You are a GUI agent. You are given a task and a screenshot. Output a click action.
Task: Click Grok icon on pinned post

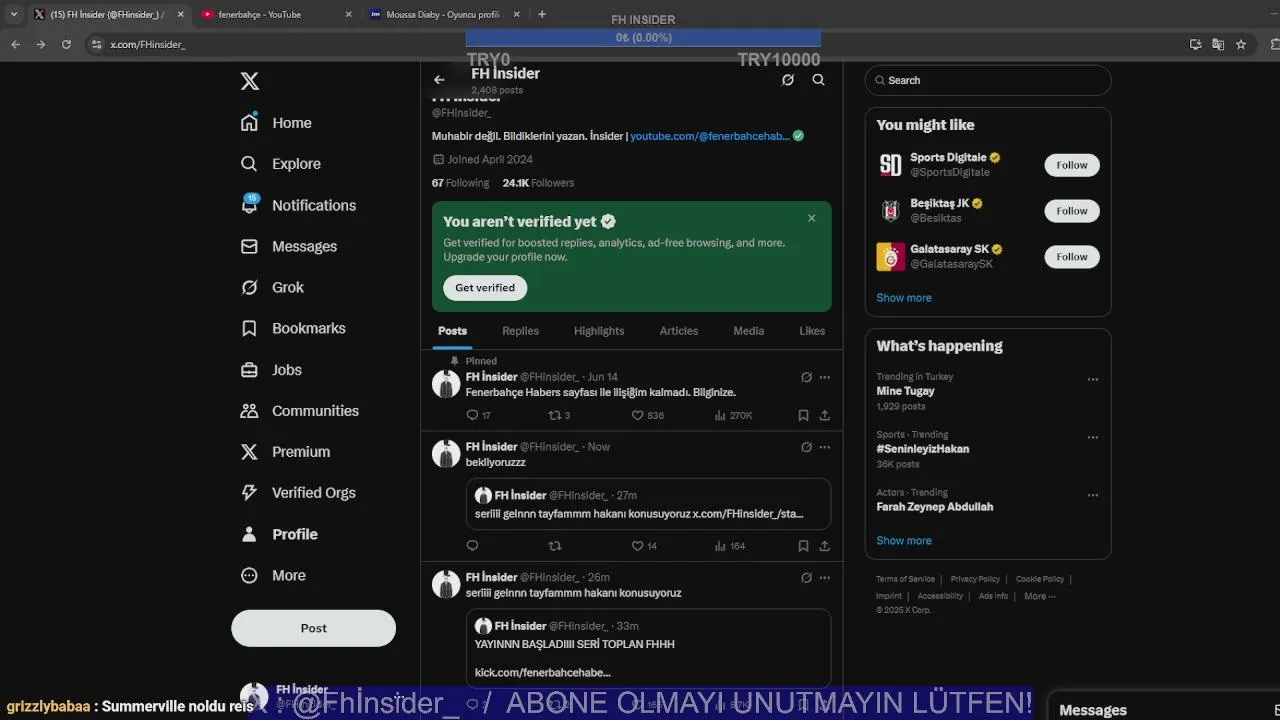pyautogui.click(x=806, y=377)
